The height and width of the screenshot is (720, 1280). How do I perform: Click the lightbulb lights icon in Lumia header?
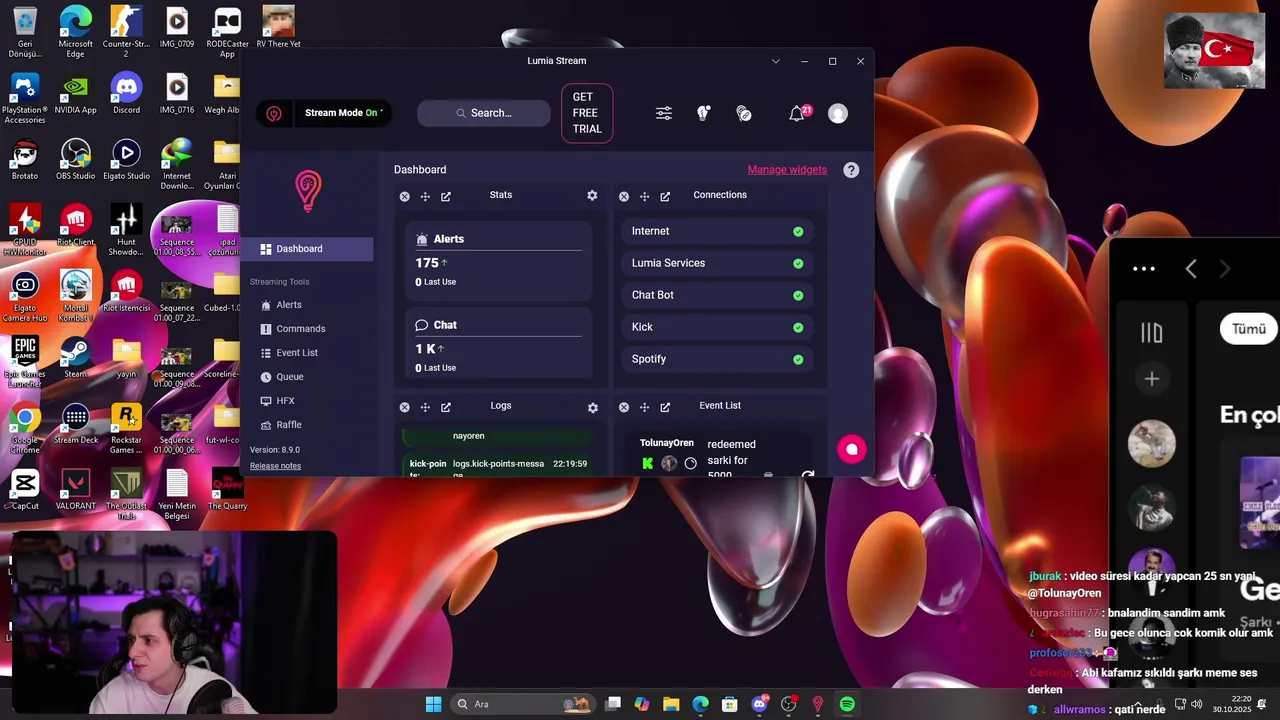coord(703,113)
